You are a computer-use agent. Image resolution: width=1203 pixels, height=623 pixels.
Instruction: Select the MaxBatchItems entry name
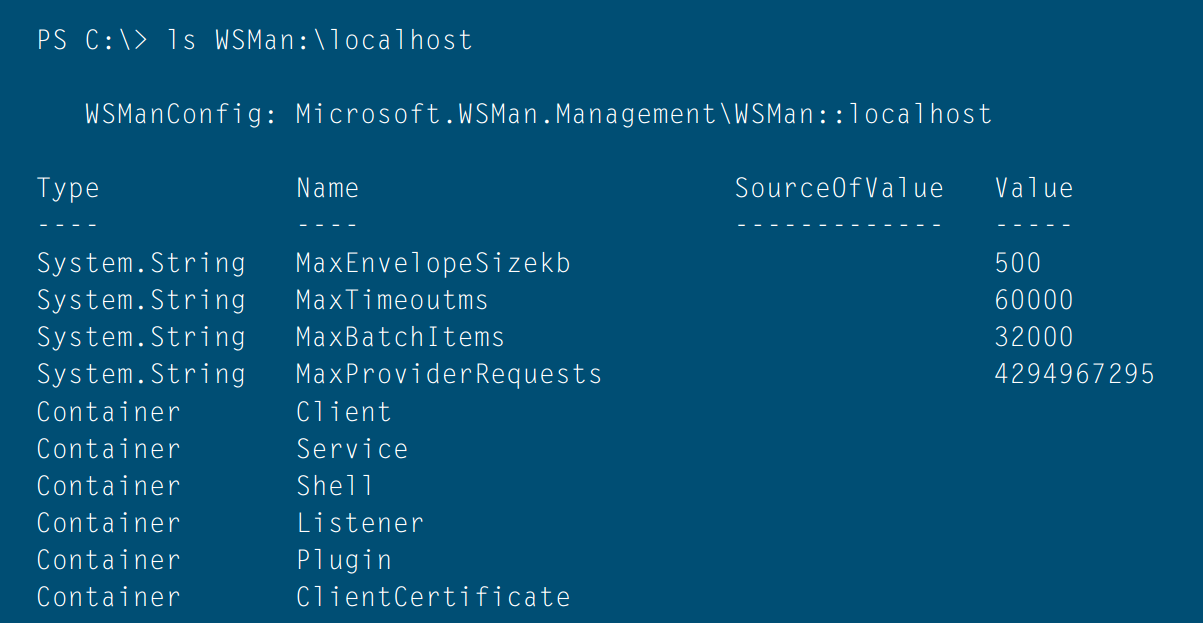(x=400, y=338)
